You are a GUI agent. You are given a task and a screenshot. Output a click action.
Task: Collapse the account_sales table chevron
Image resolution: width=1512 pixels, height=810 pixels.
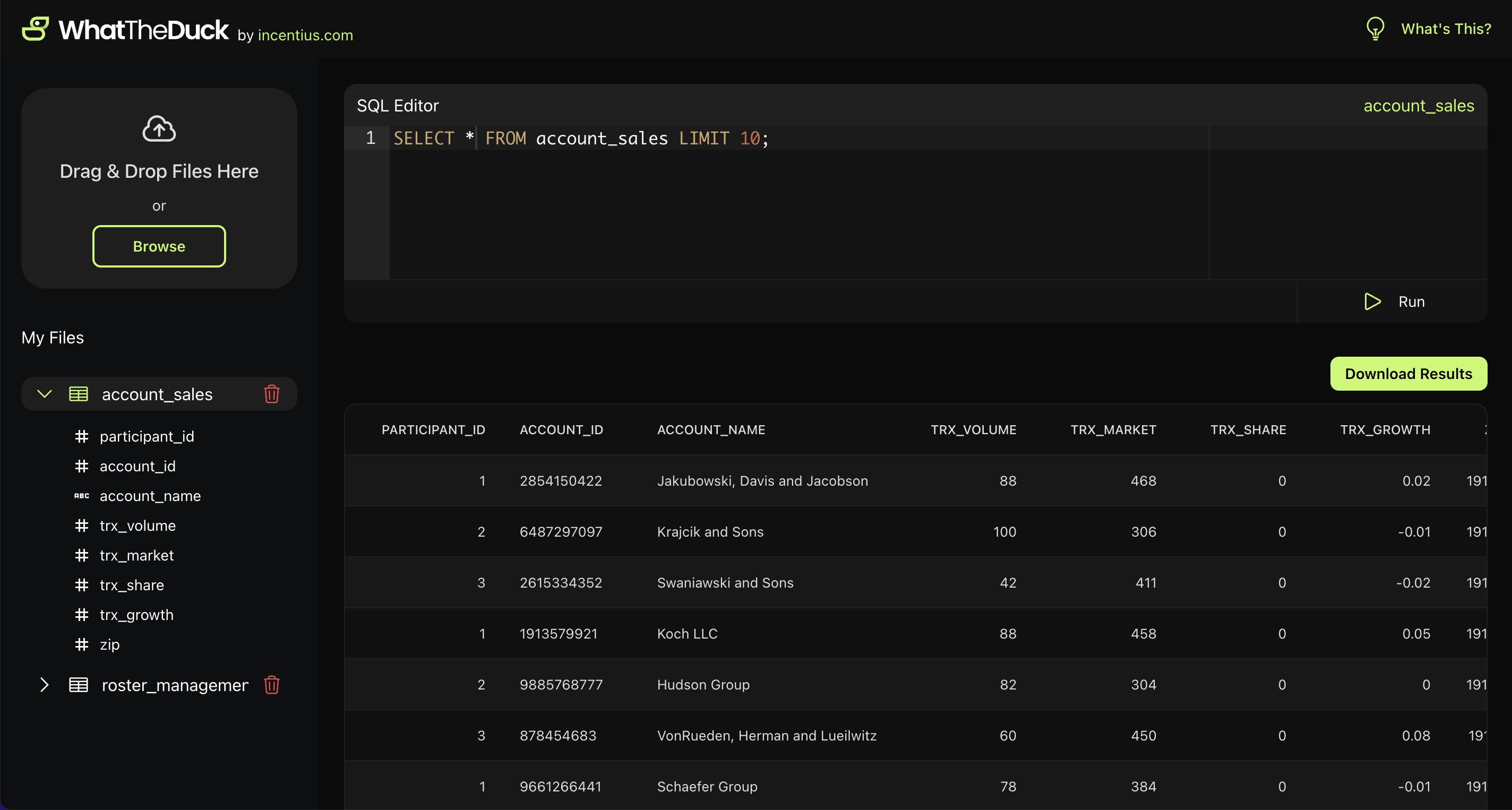click(x=45, y=394)
